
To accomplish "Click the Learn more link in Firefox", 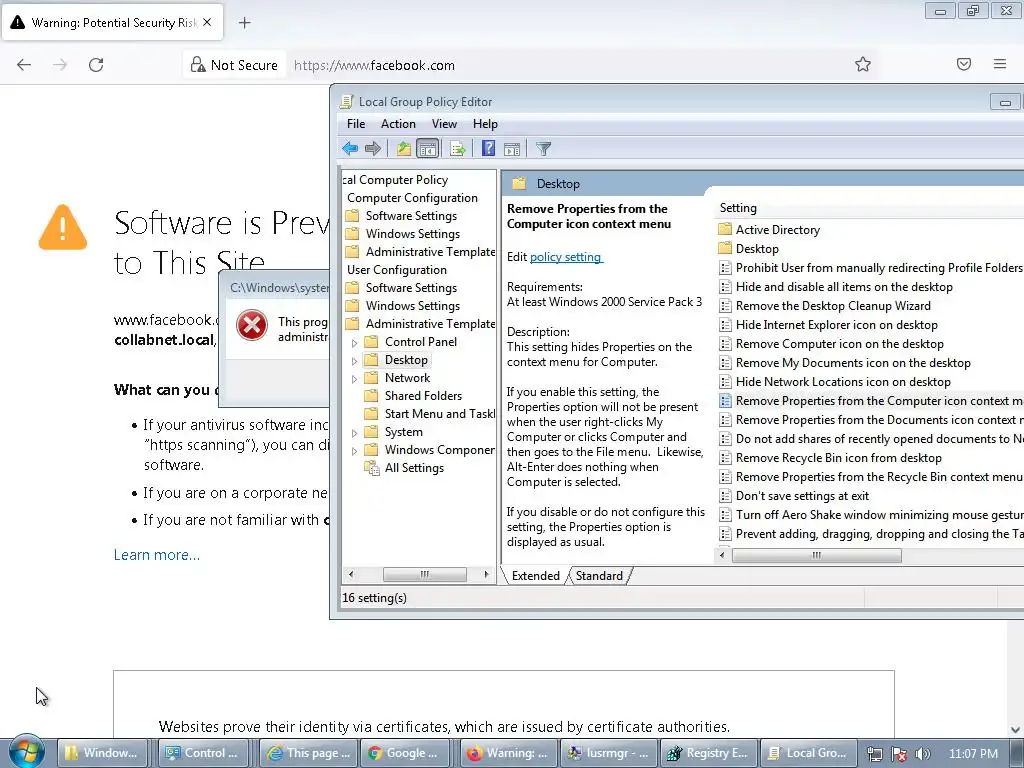I will pos(157,555).
